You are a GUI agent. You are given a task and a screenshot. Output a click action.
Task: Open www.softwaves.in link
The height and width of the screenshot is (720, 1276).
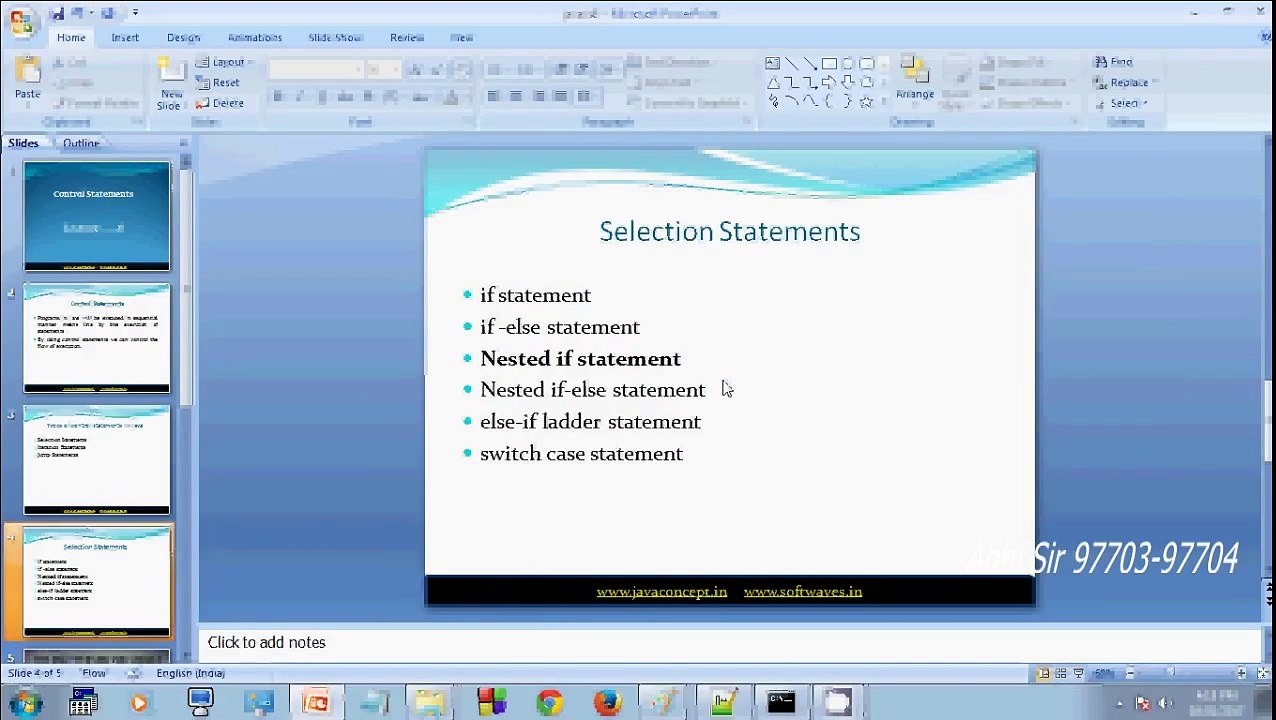[803, 591]
